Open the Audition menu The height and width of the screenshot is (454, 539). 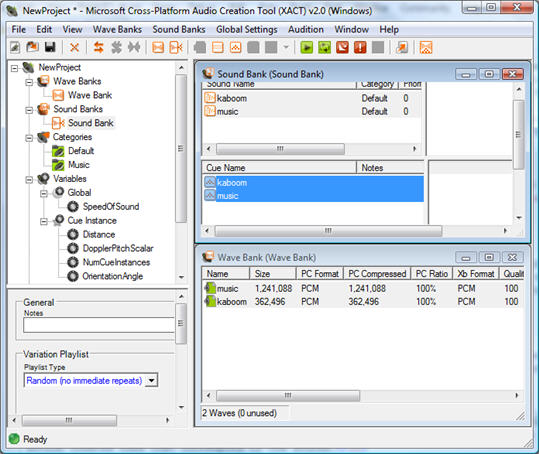(306, 30)
